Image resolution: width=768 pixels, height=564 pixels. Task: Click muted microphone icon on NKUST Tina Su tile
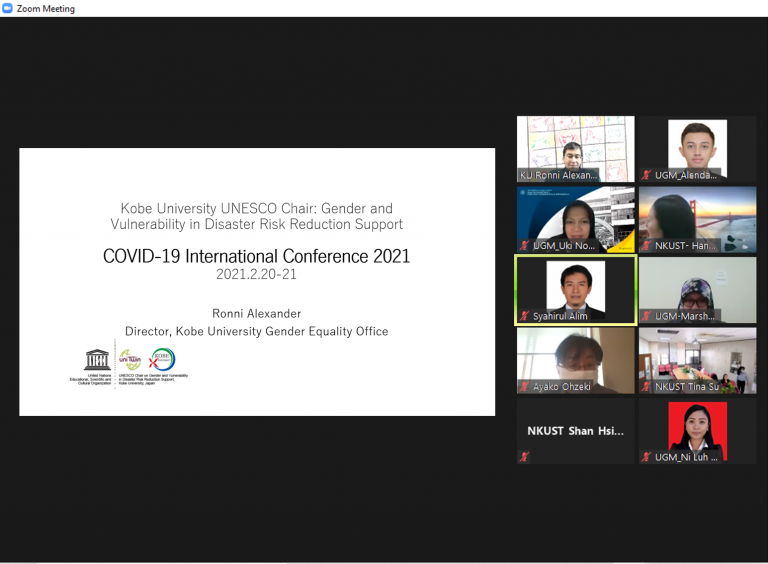tap(647, 386)
